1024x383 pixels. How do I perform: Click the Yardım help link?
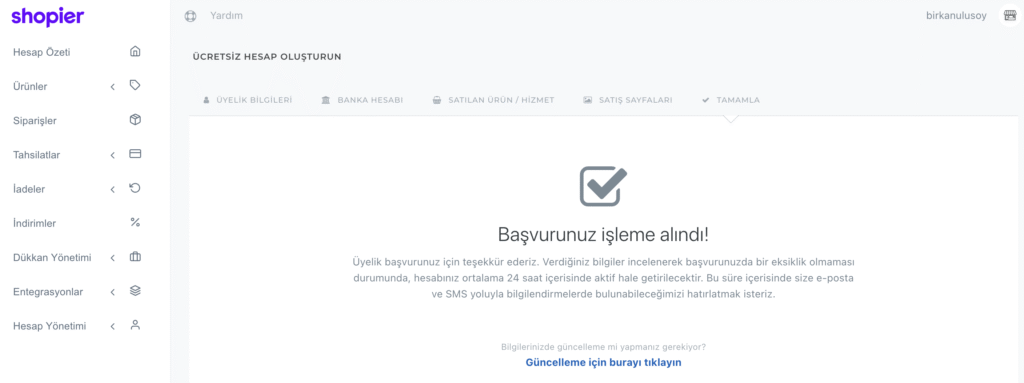coord(226,16)
